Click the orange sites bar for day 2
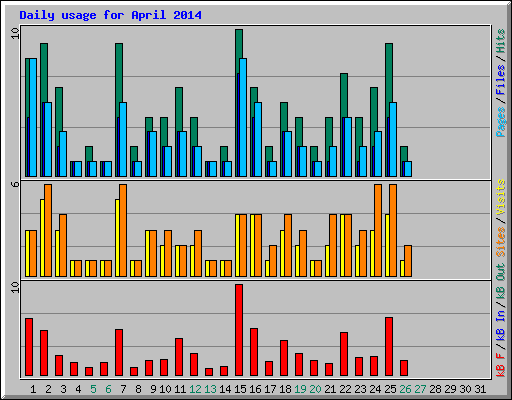Screen dimensions: 512x400 click(x=48, y=230)
